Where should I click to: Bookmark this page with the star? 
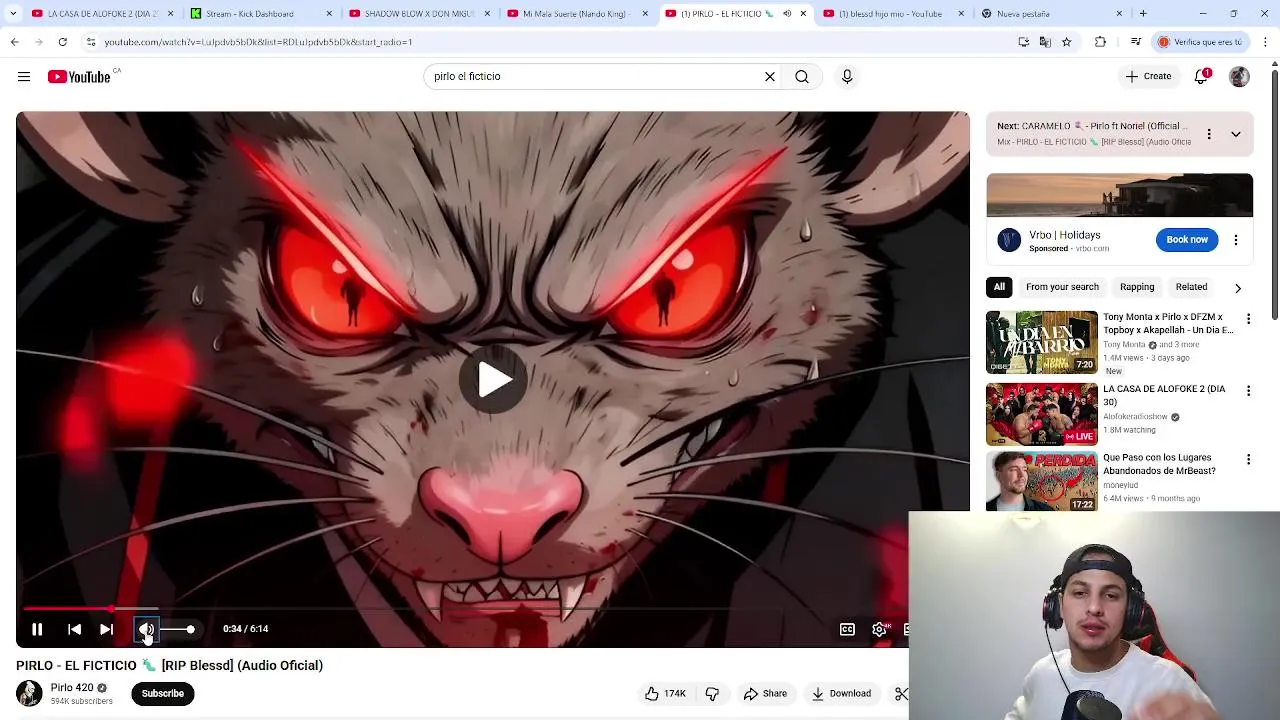click(x=1066, y=42)
